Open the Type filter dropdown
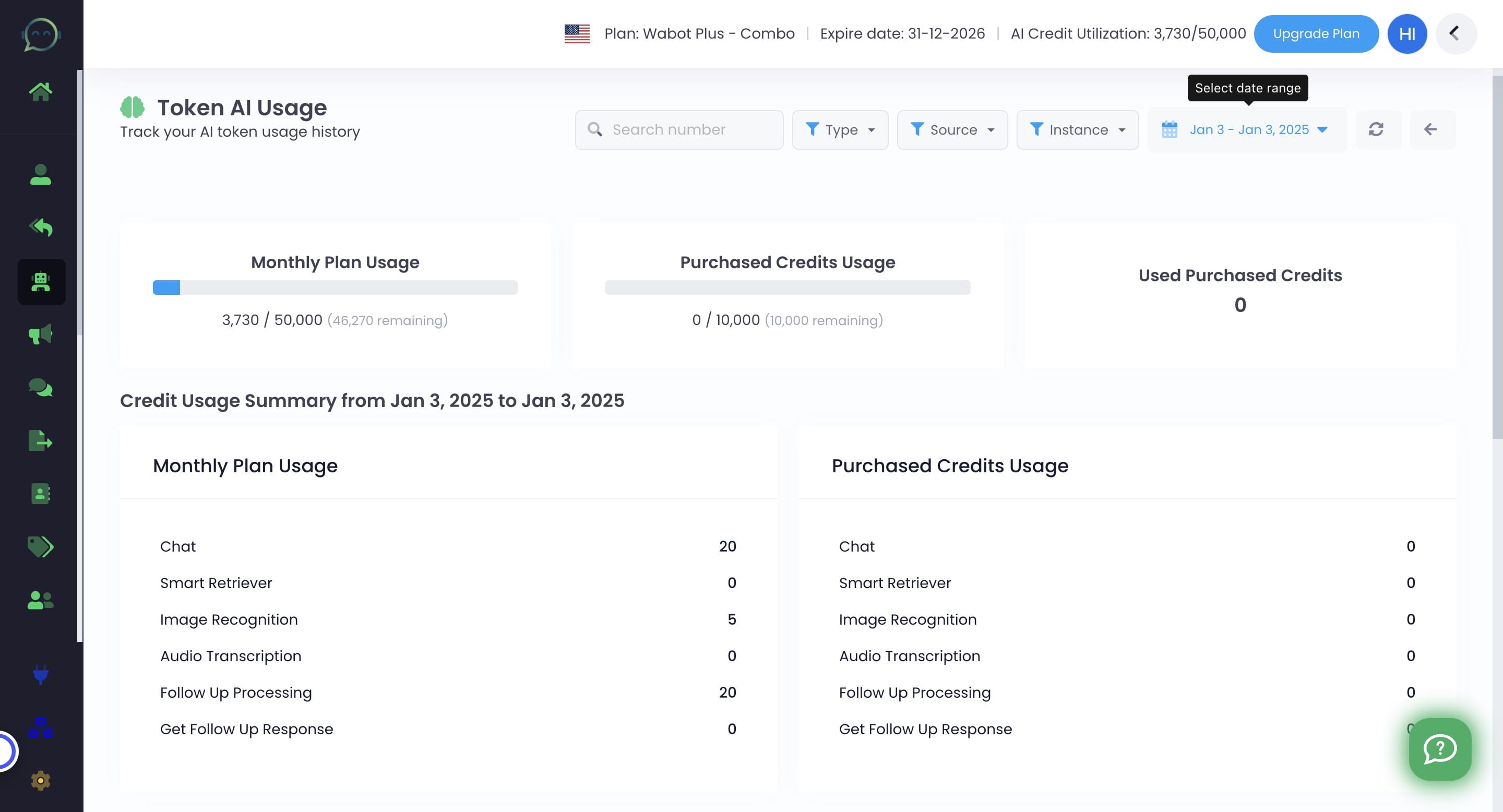1503x812 pixels. [840, 129]
